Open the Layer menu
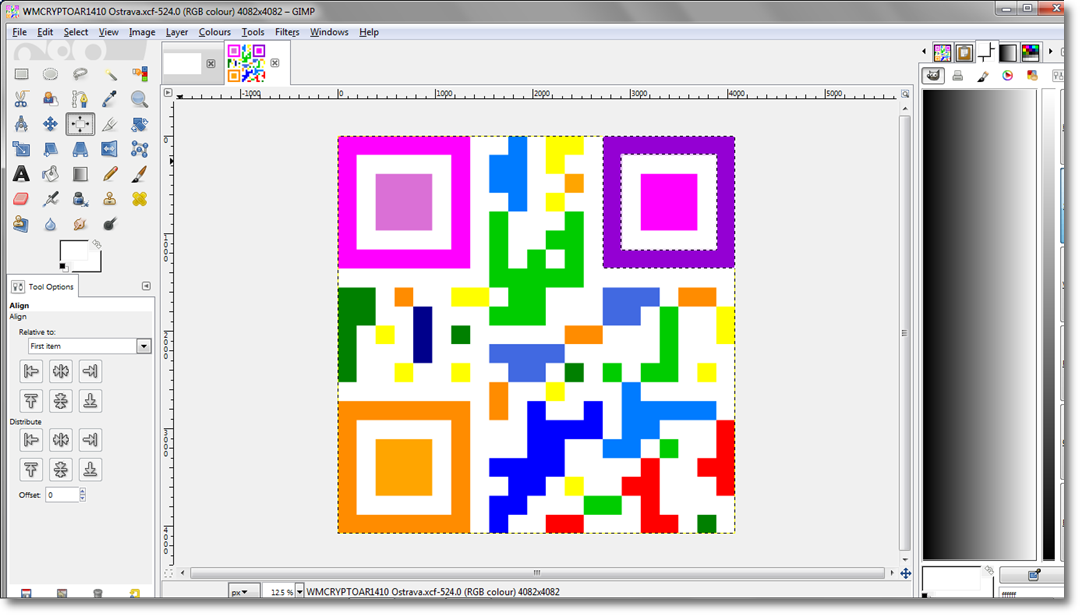 point(176,32)
